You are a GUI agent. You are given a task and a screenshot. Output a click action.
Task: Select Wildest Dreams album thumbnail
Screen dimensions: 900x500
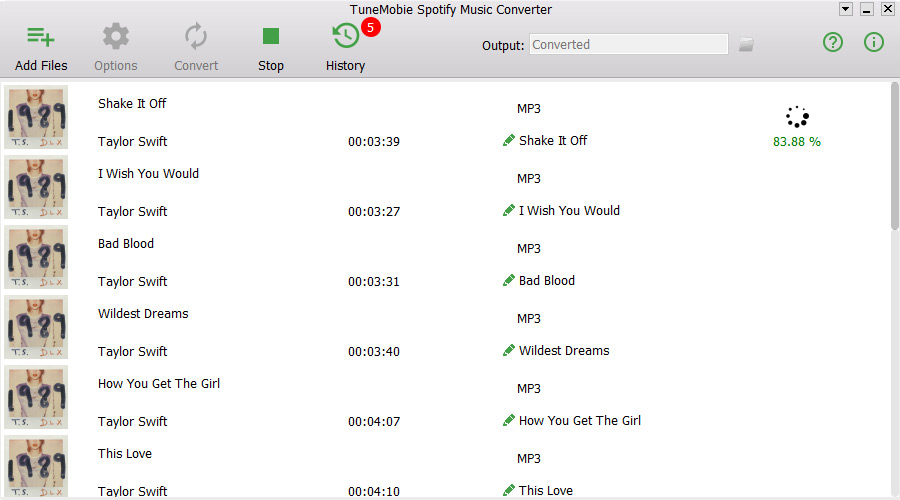pos(36,327)
